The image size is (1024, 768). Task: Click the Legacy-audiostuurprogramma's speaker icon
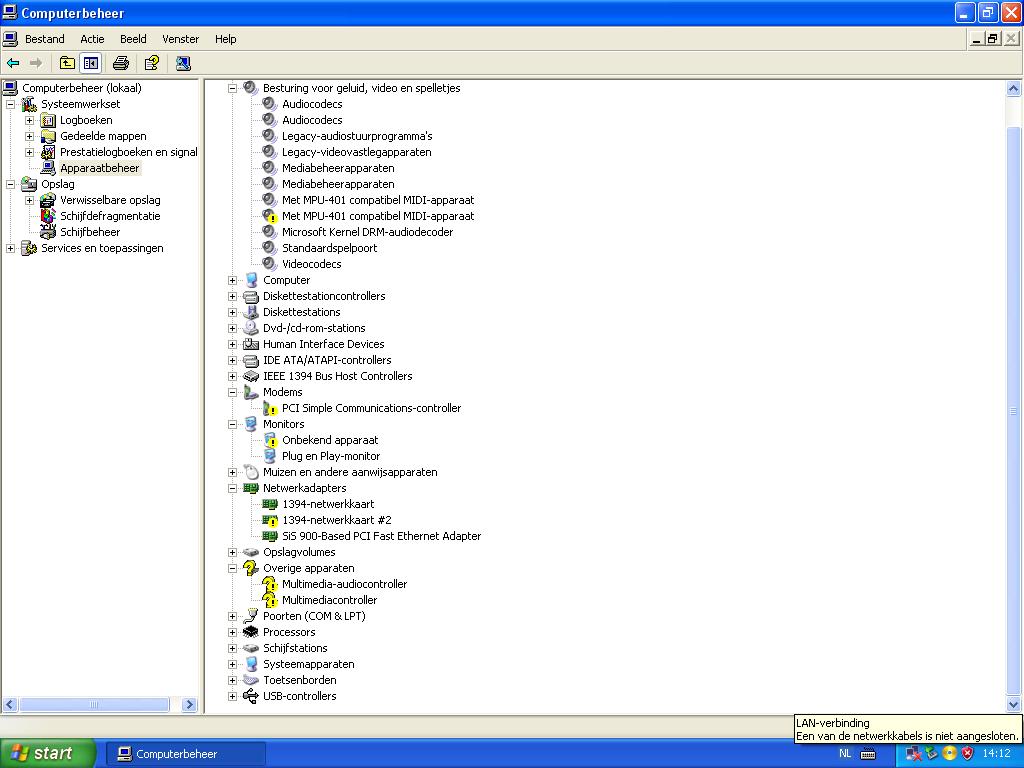(x=270, y=136)
